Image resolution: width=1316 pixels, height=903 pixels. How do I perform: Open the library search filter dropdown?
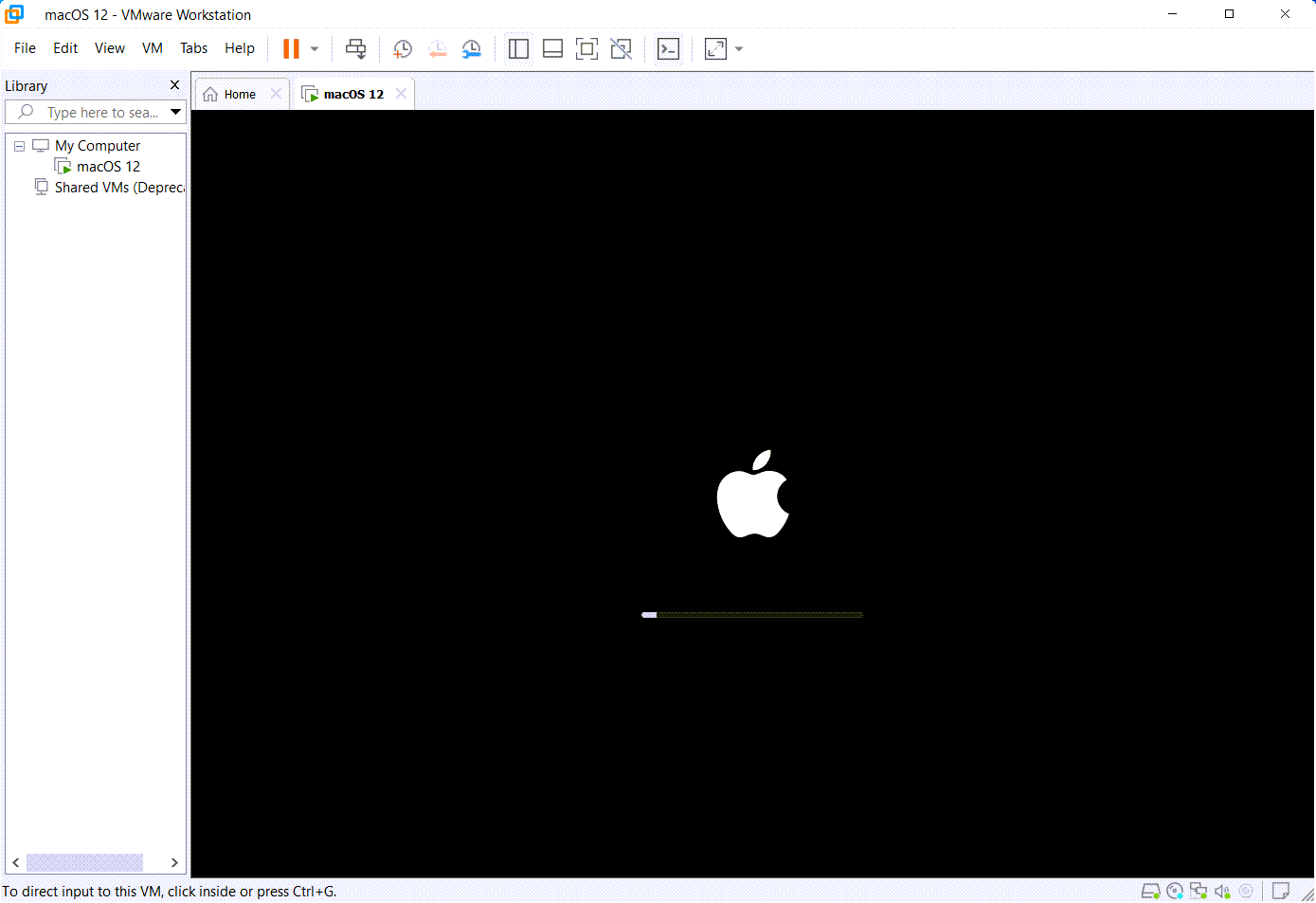click(x=175, y=112)
